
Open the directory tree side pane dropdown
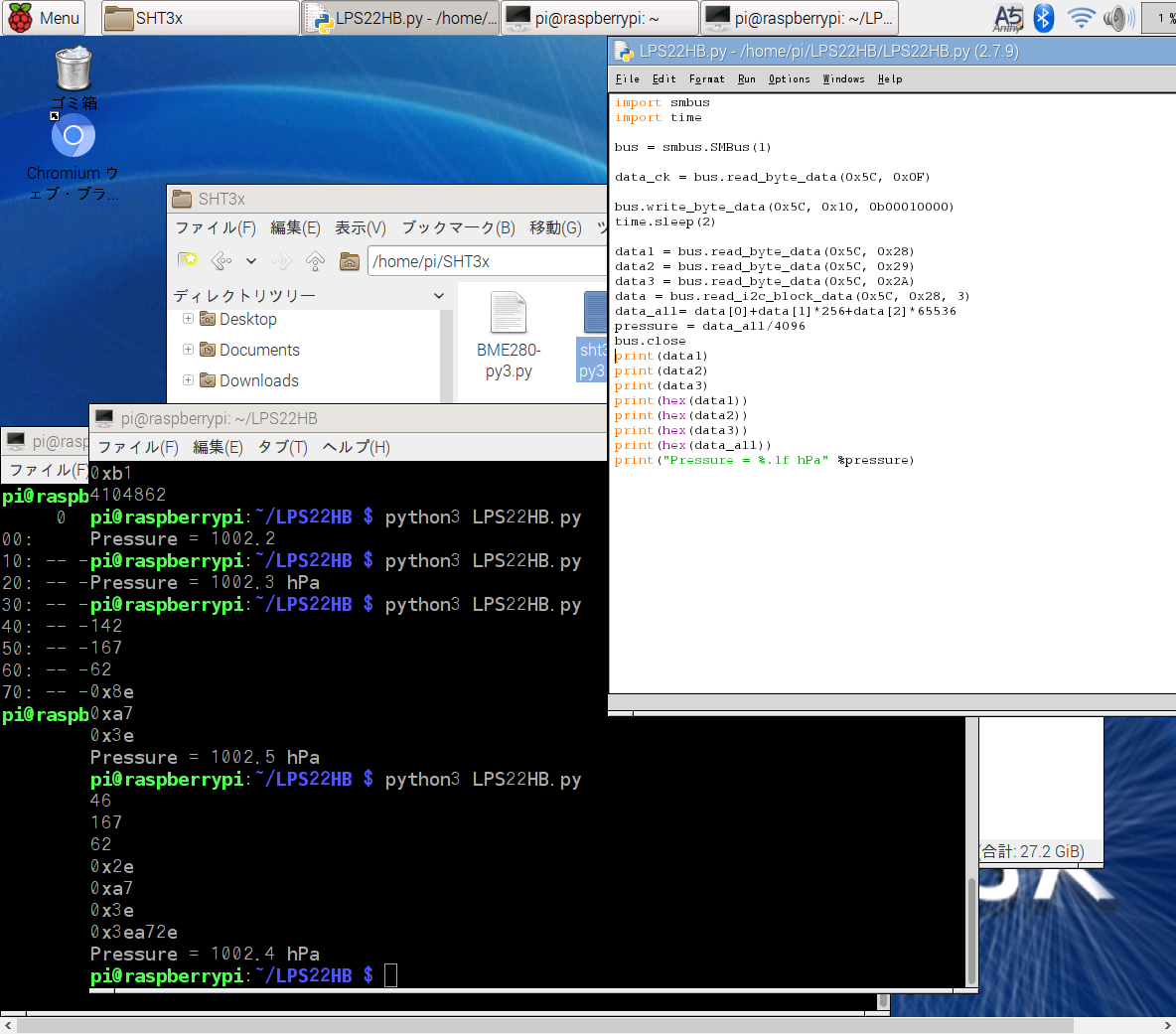click(439, 296)
